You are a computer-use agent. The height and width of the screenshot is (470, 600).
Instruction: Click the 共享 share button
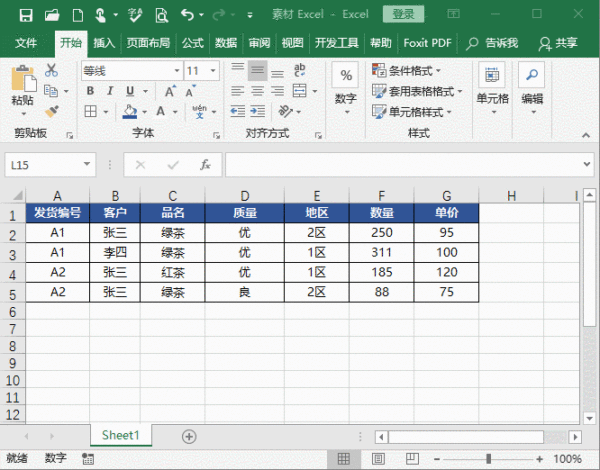coord(558,43)
